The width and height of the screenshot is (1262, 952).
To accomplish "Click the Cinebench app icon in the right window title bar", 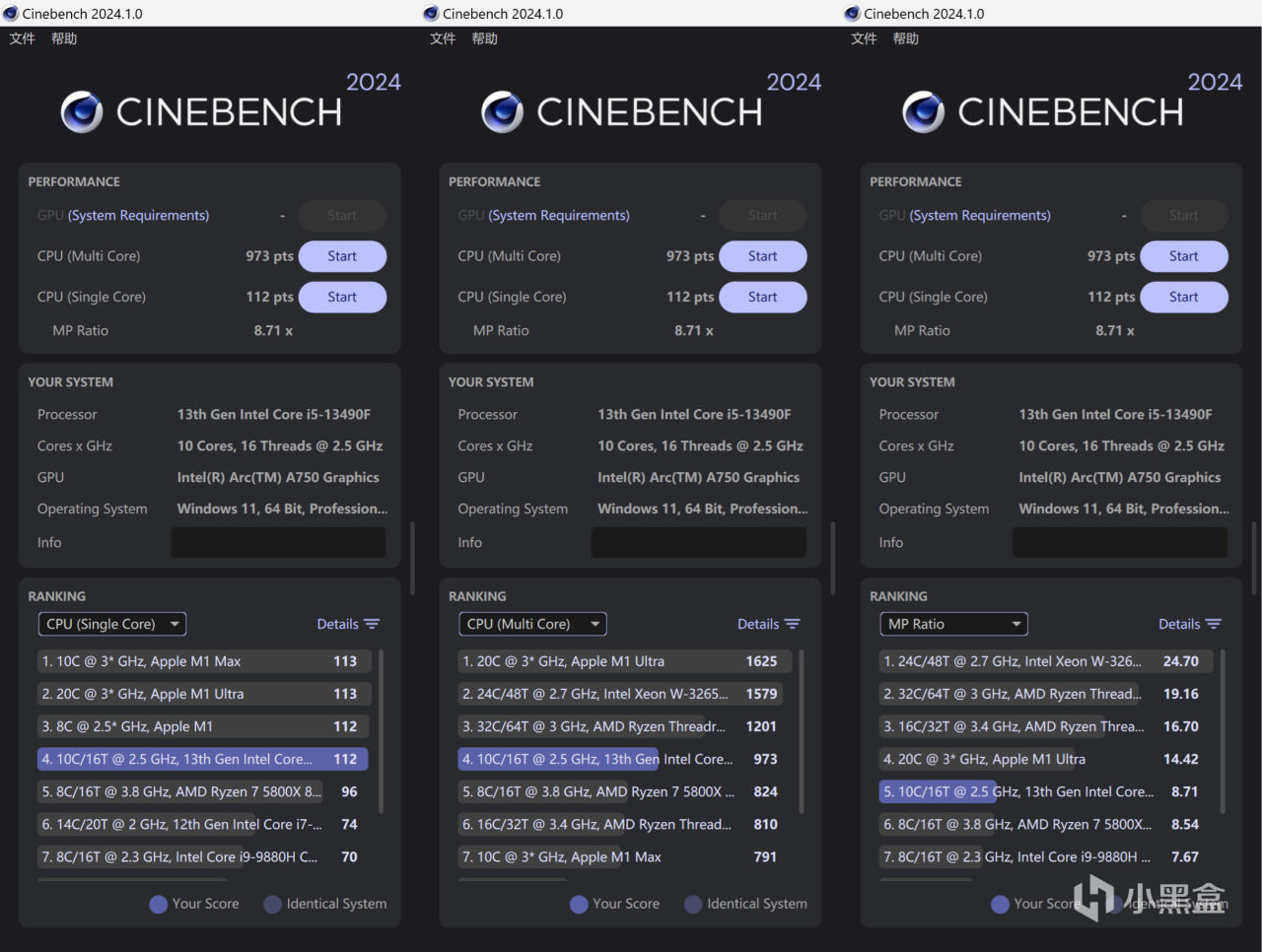I will [x=852, y=14].
